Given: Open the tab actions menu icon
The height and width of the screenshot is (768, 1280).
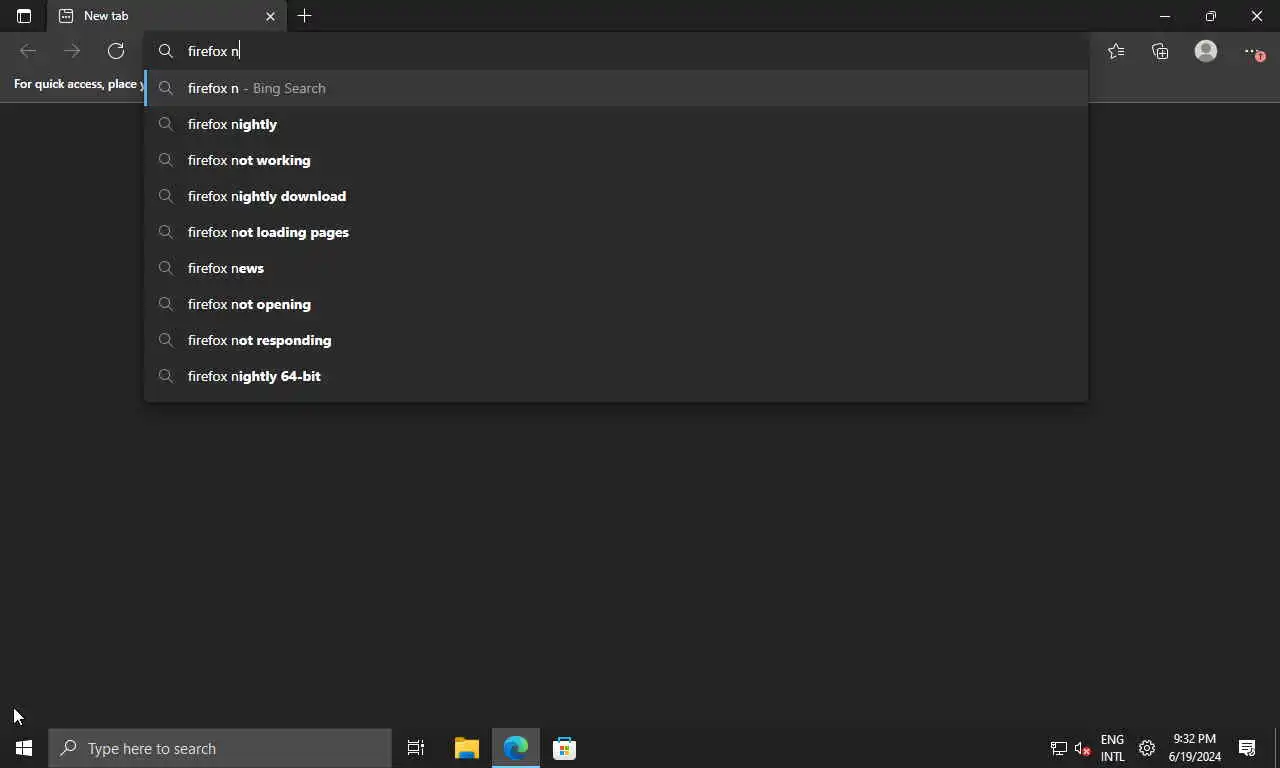Looking at the screenshot, I should coord(24,16).
